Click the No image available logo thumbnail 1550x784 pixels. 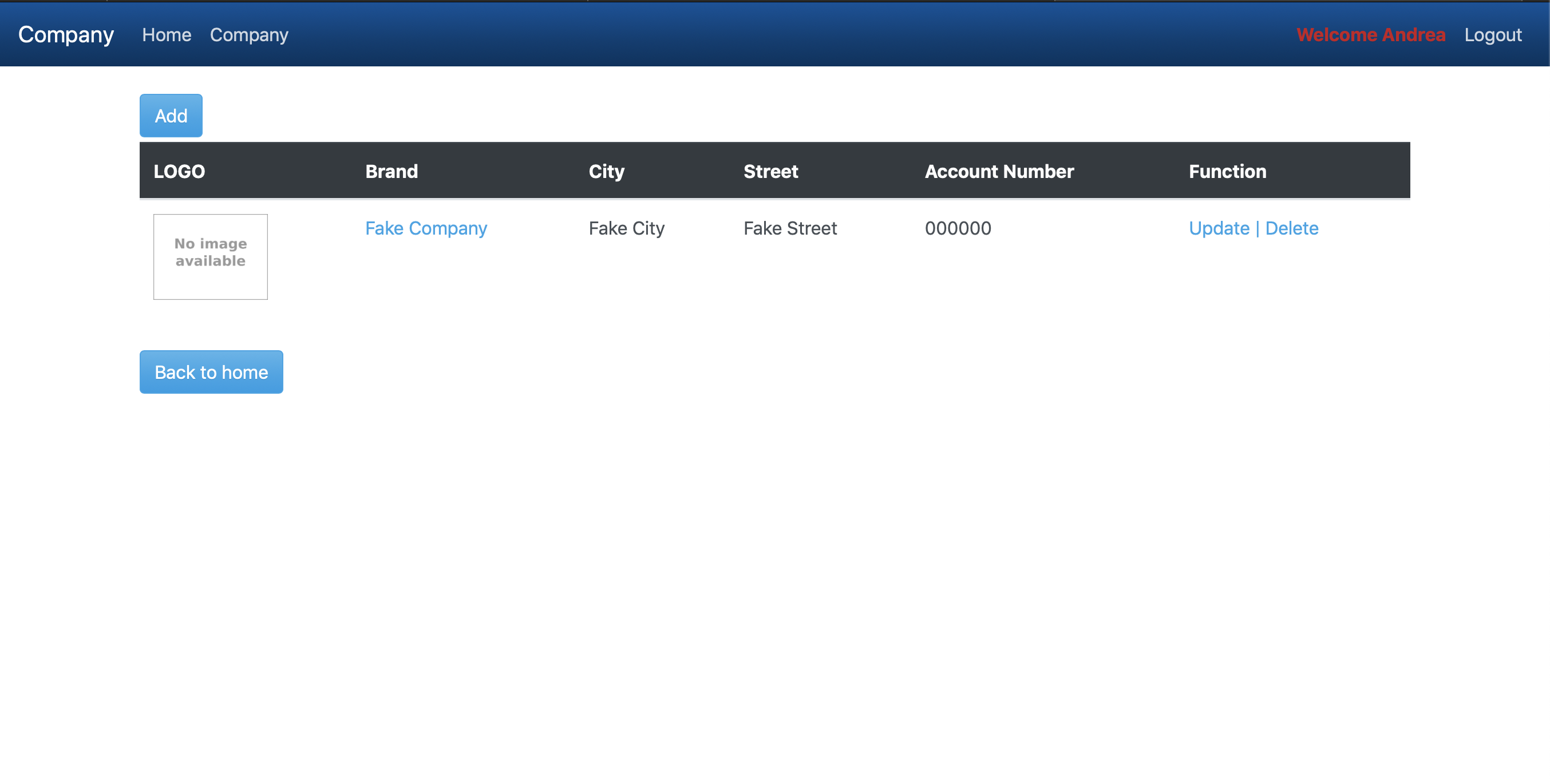click(211, 257)
